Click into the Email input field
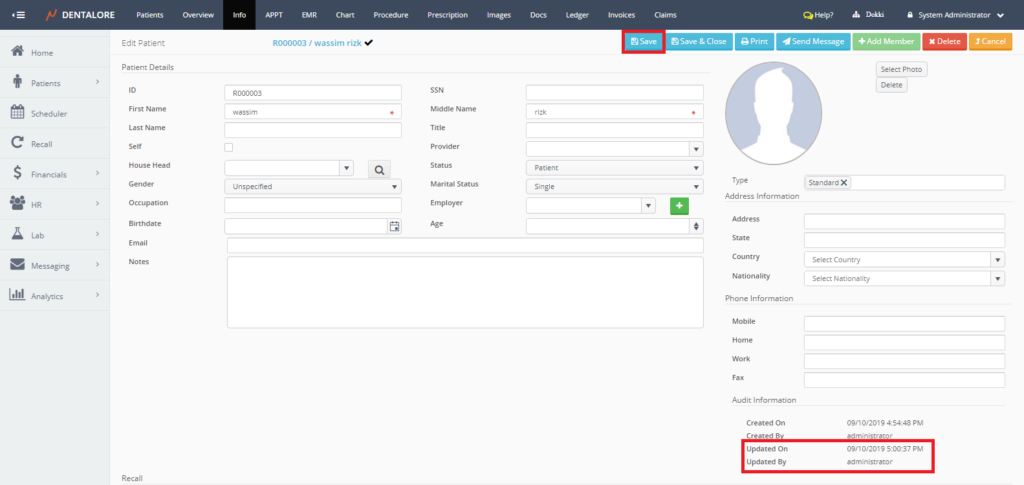This screenshot has height=485, width=1024. [465, 245]
